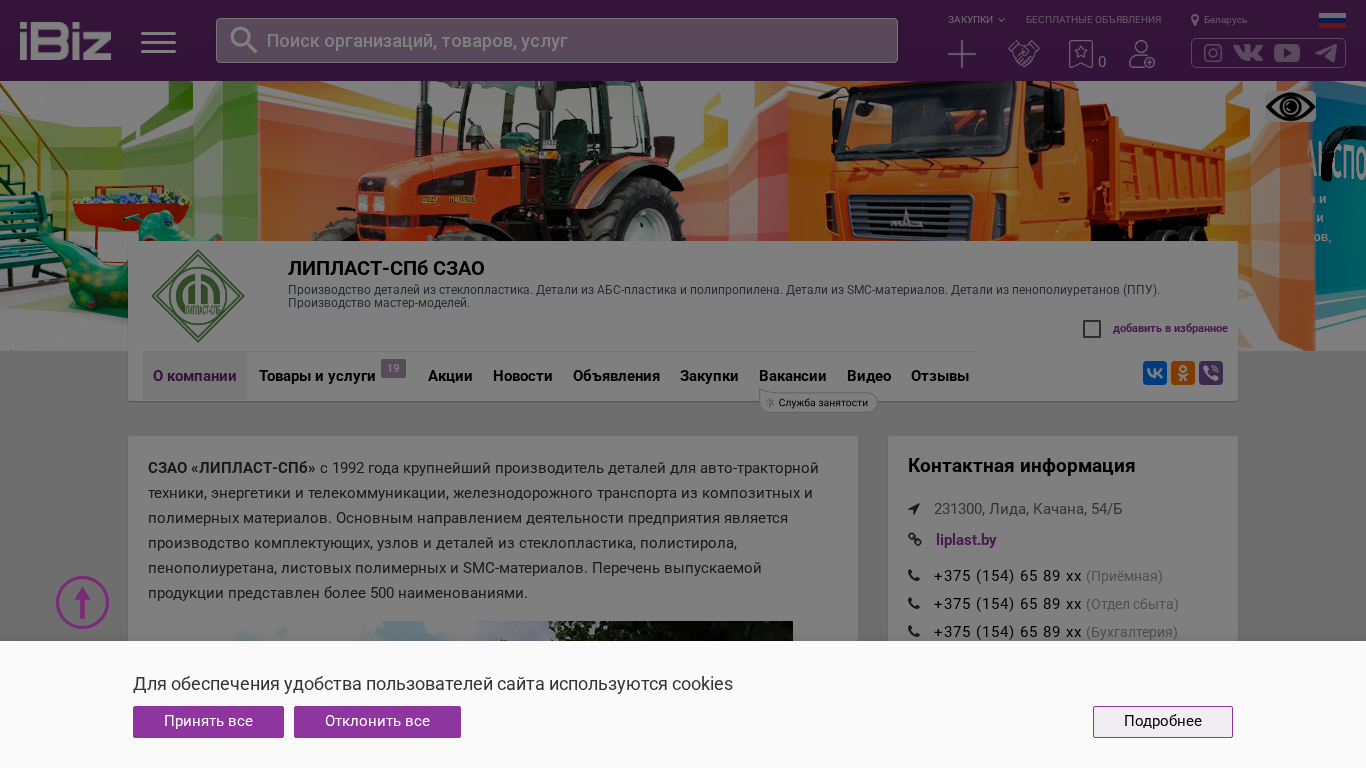
Task: Select the О компании tab
Action: point(195,376)
